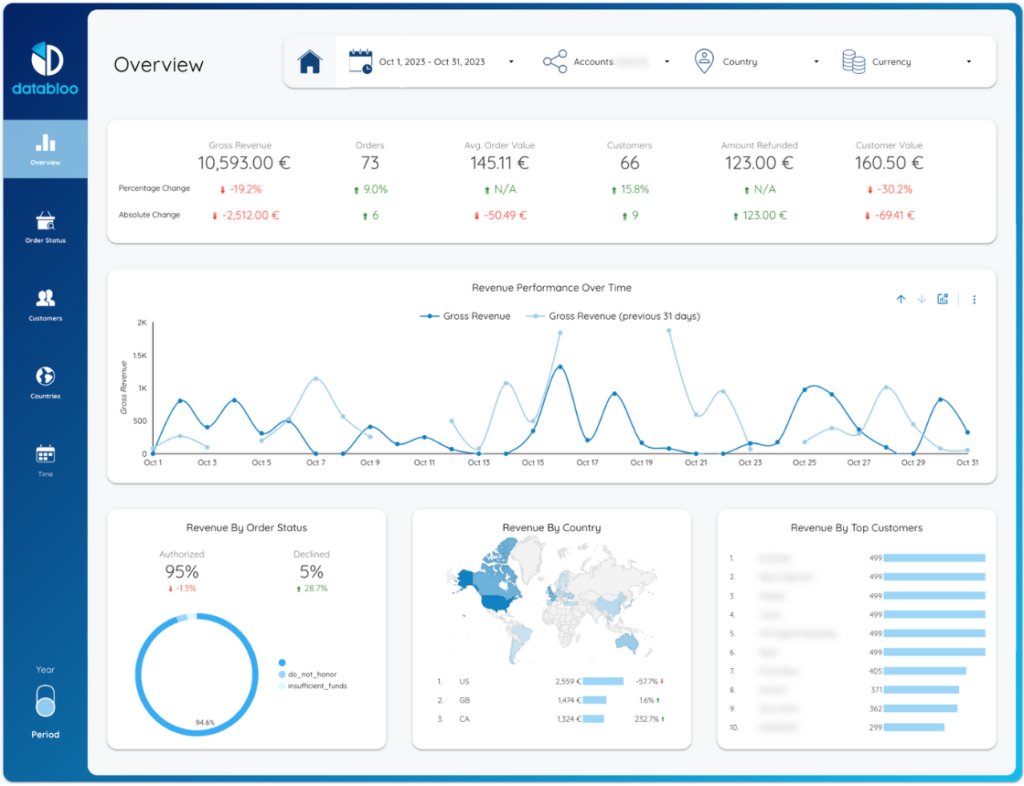
Task: Open the date range dropdown
Action: tap(511, 61)
